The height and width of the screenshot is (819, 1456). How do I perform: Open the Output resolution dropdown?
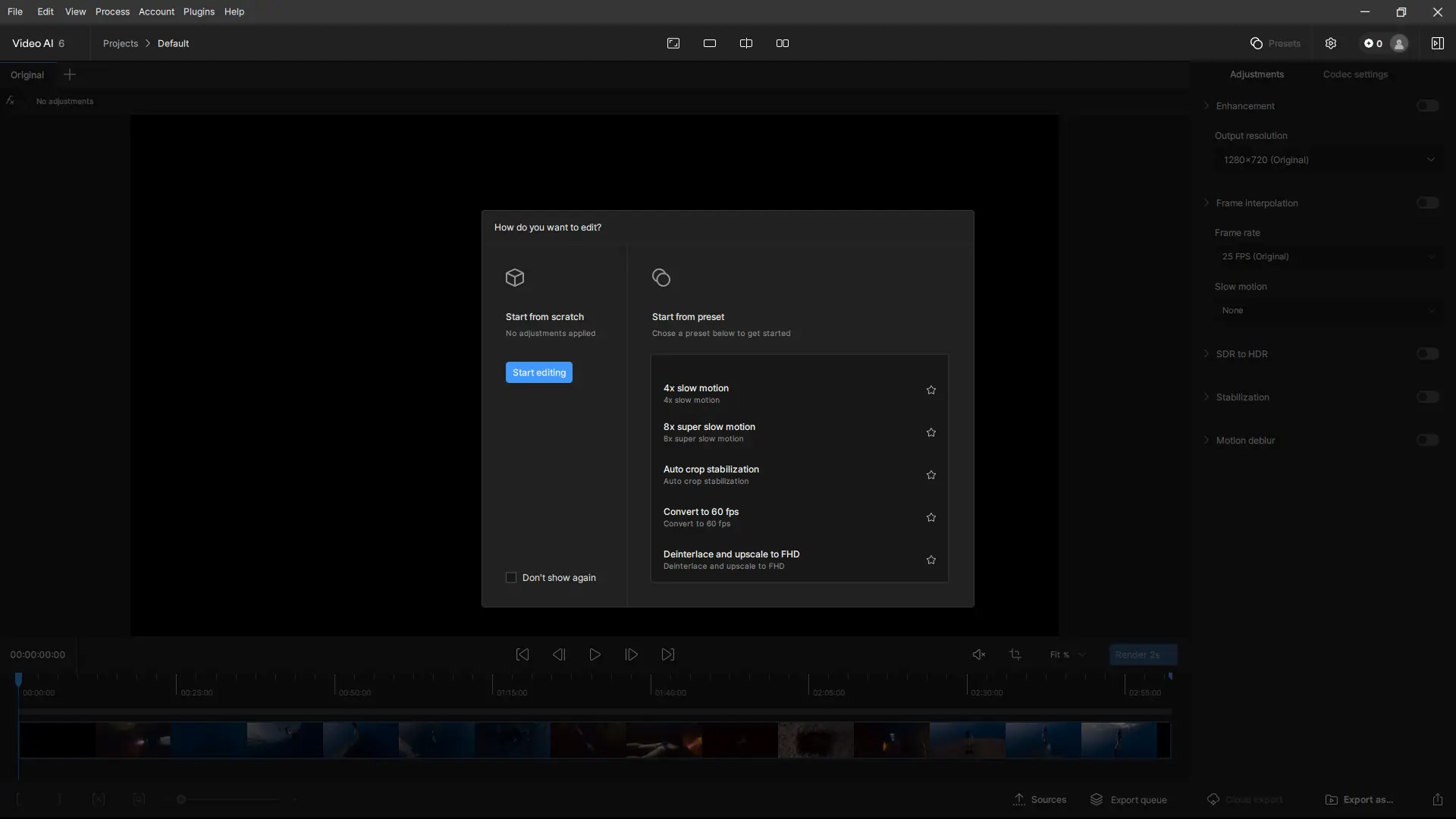1327,159
